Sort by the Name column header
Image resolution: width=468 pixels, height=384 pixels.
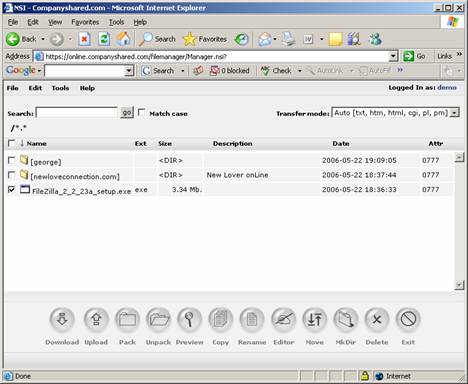(x=36, y=144)
